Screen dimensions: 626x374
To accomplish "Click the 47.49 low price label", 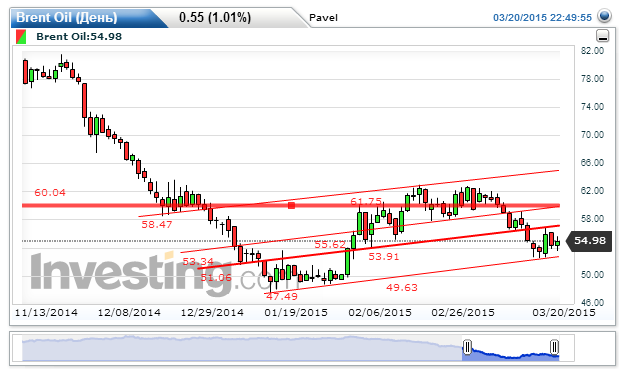I will [x=282, y=296].
